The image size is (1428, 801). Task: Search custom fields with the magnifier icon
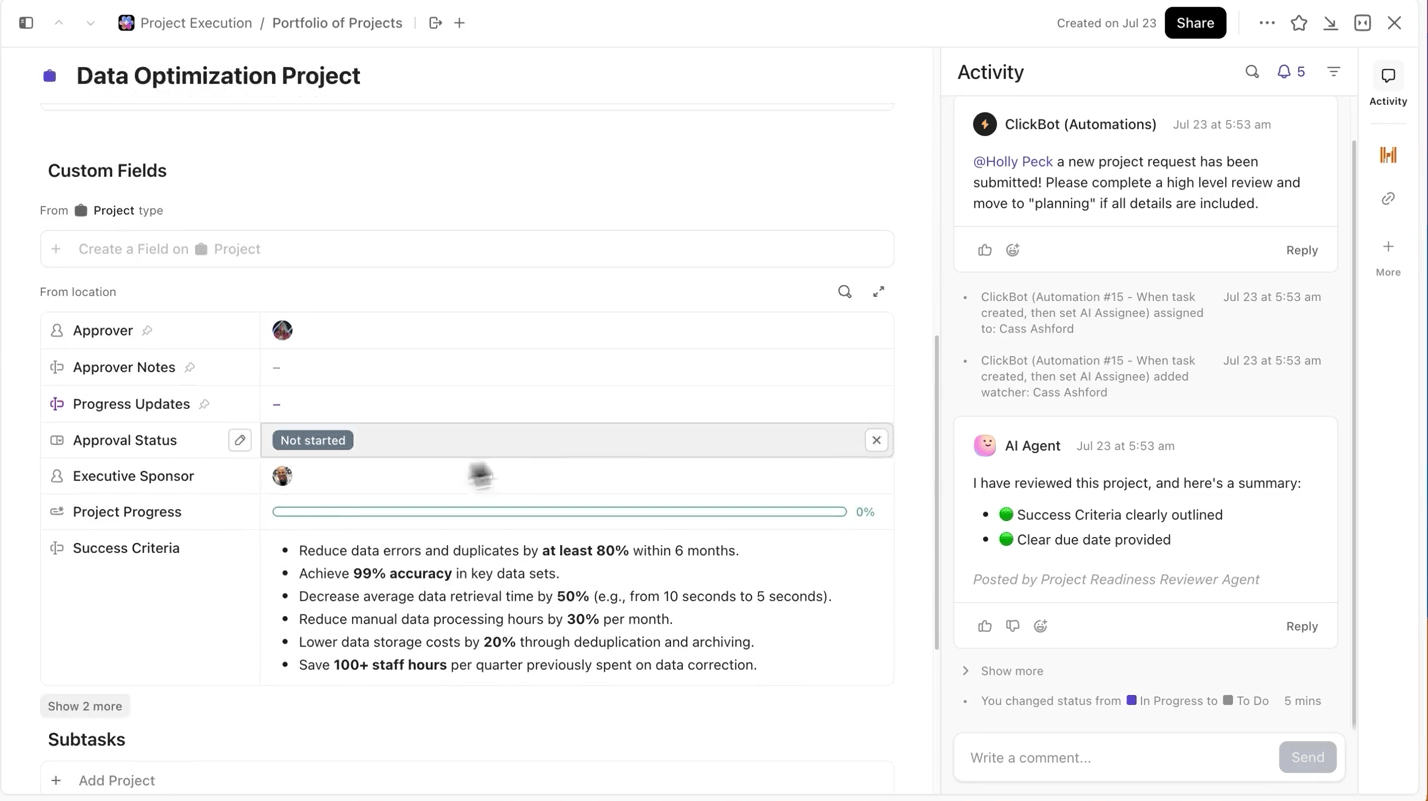point(845,292)
